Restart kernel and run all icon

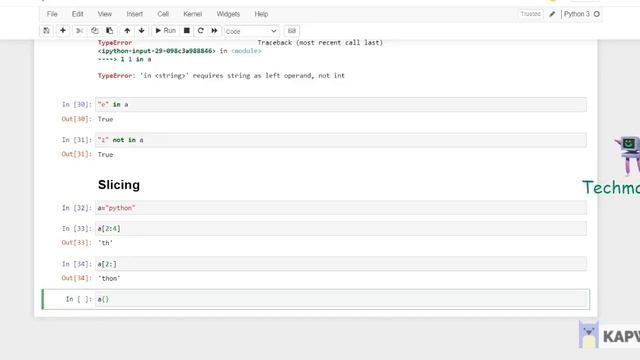(x=214, y=31)
